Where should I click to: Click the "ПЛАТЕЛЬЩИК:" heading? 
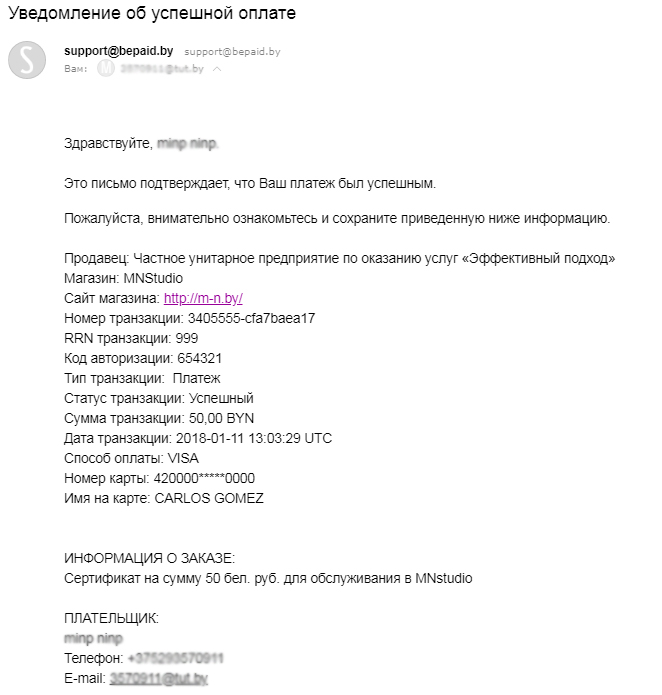pyautogui.click(x=111, y=618)
